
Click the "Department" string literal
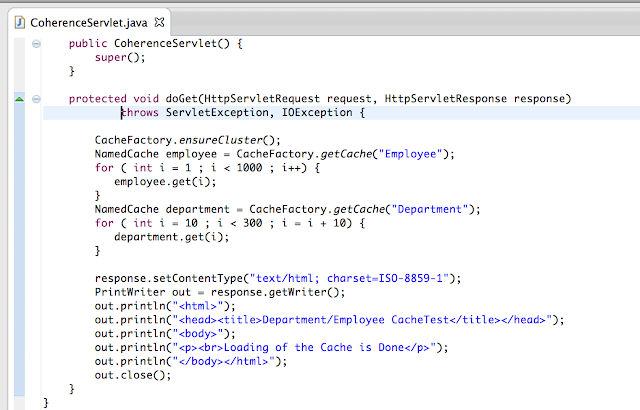tap(430, 209)
